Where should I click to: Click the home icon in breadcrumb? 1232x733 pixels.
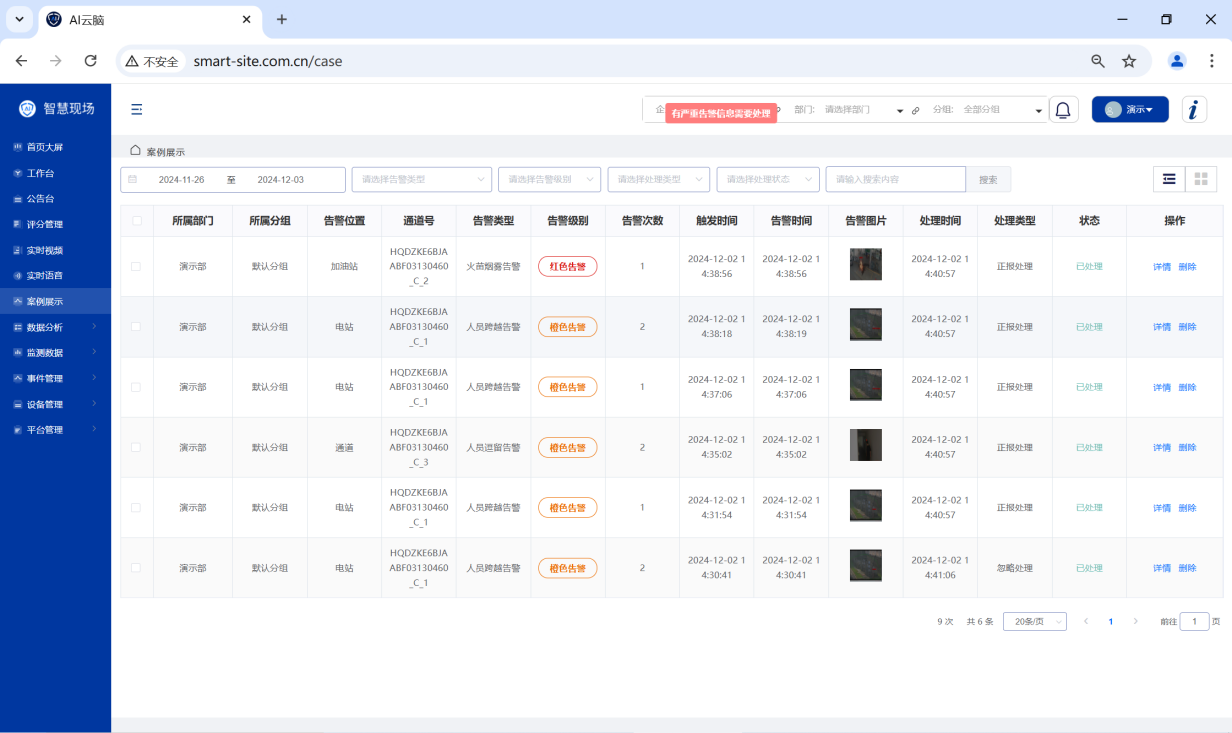(135, 151)
